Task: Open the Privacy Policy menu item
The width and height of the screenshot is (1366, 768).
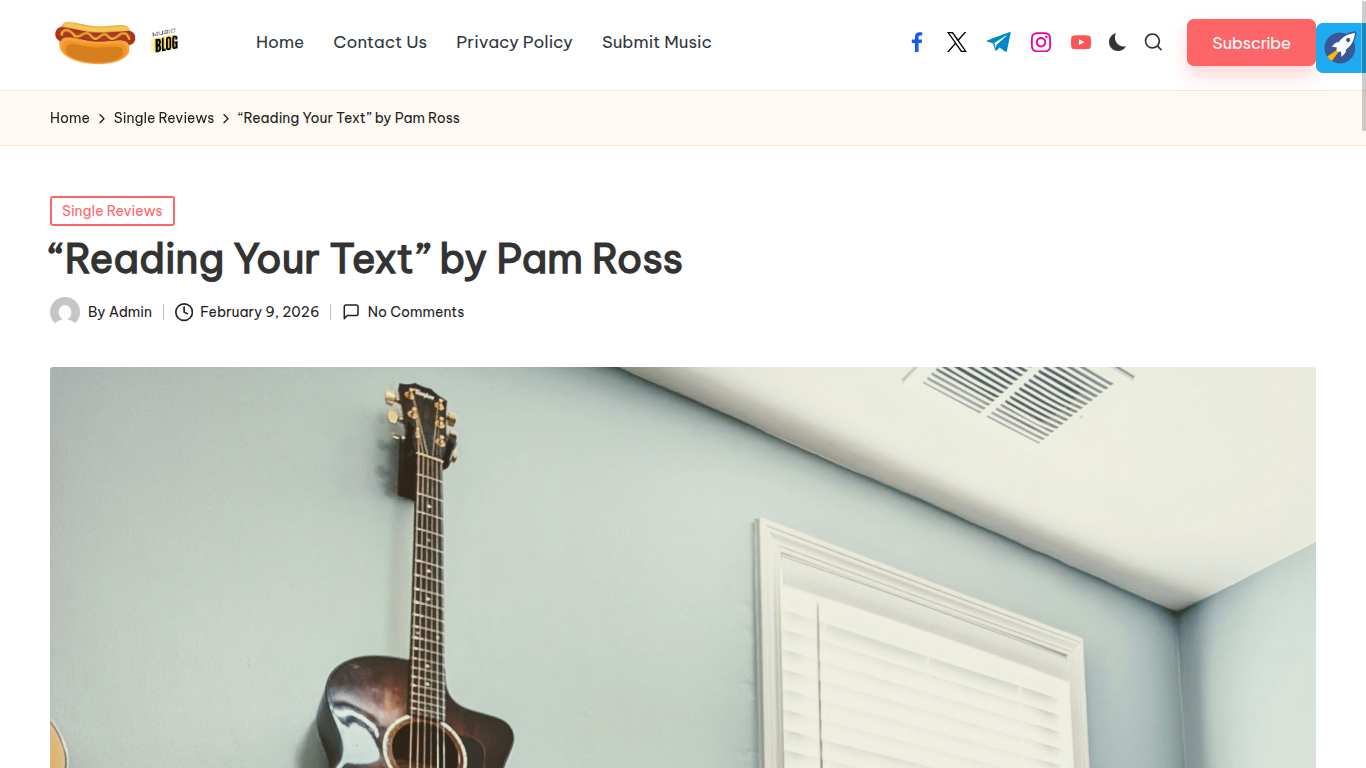Action: pyautogui.click(x=514, y=42)
